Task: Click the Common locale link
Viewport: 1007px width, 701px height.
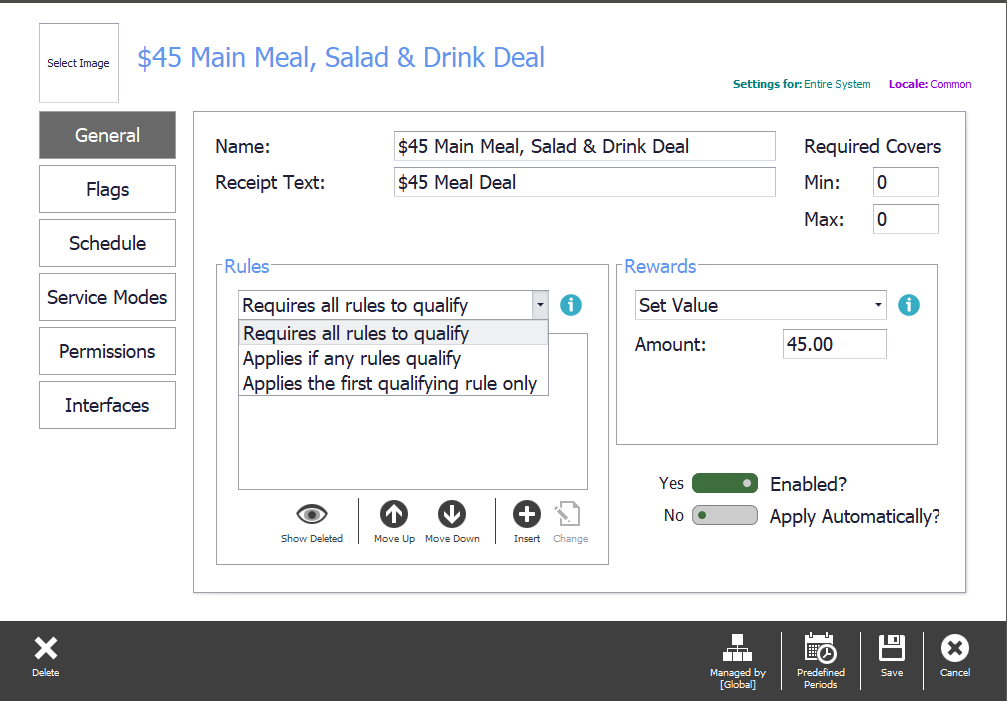Action: pyautogui.click(x=950, y=84)
